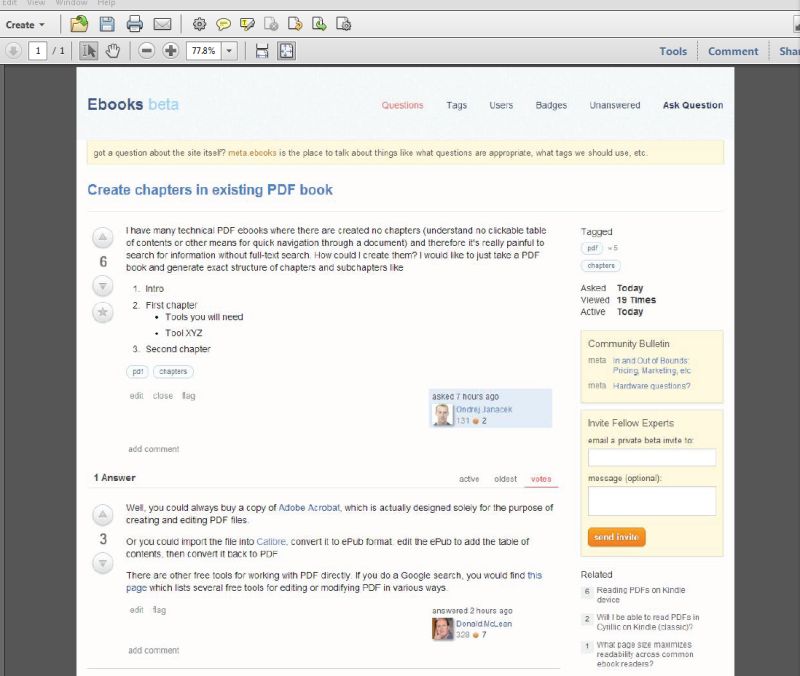Click Donald McLean's avatar thumbnail

tap(442, 629)
